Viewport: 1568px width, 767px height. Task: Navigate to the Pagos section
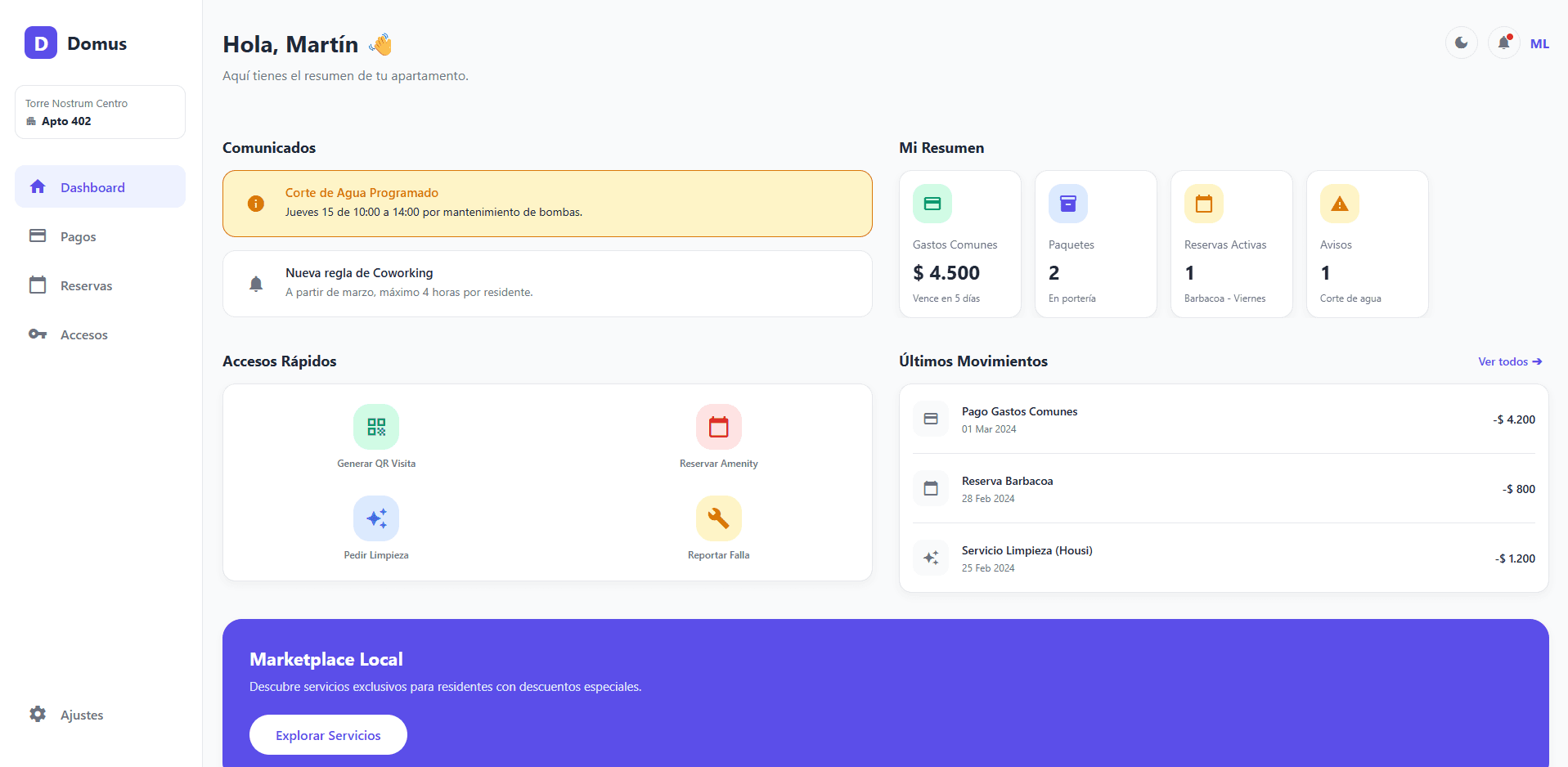pos(79,236)
